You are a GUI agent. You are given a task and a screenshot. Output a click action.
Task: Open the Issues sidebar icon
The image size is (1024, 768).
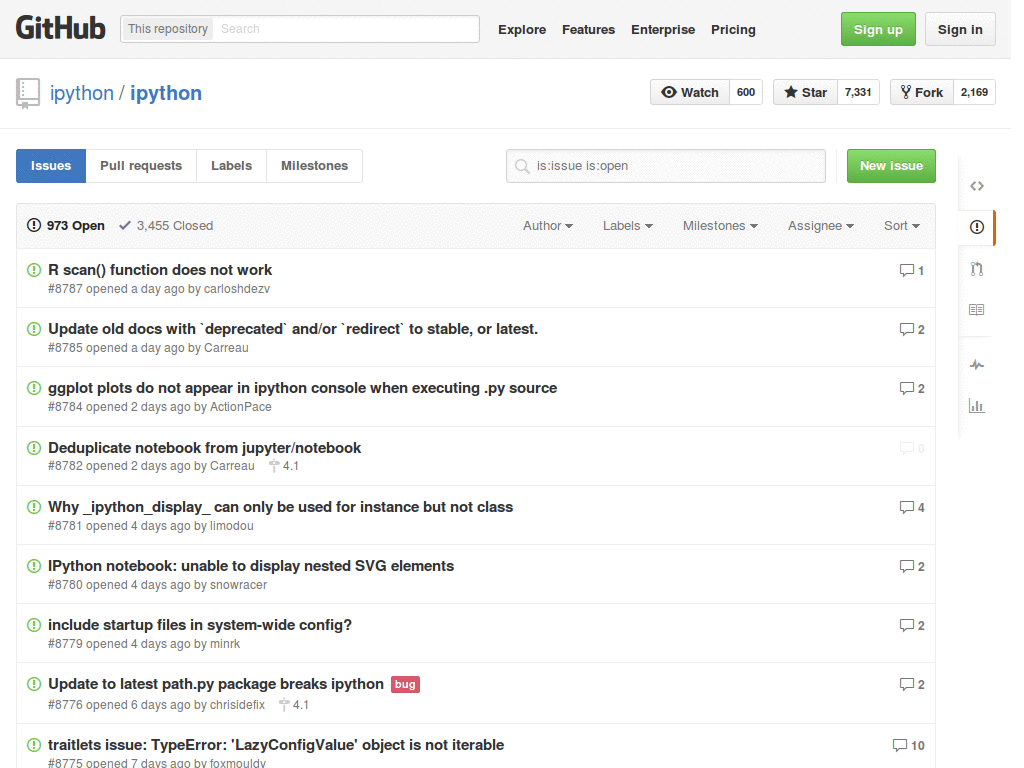(976, 227)
